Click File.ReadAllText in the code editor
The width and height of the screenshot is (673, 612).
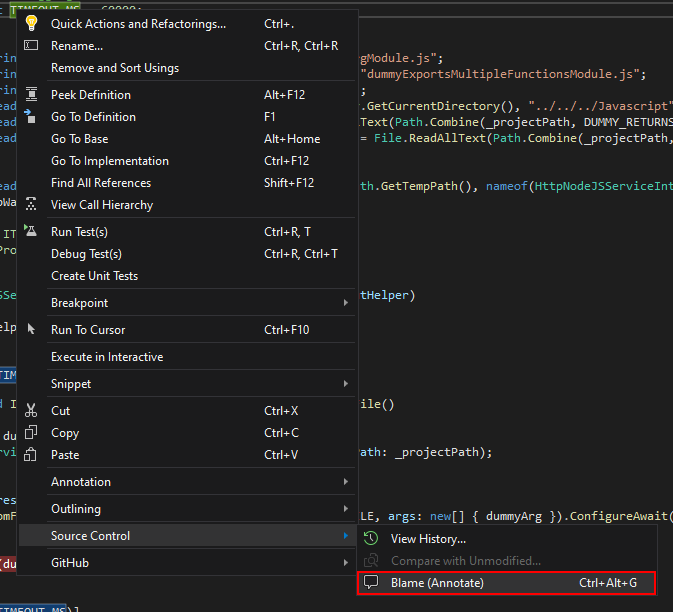click(x=430, y=138)
